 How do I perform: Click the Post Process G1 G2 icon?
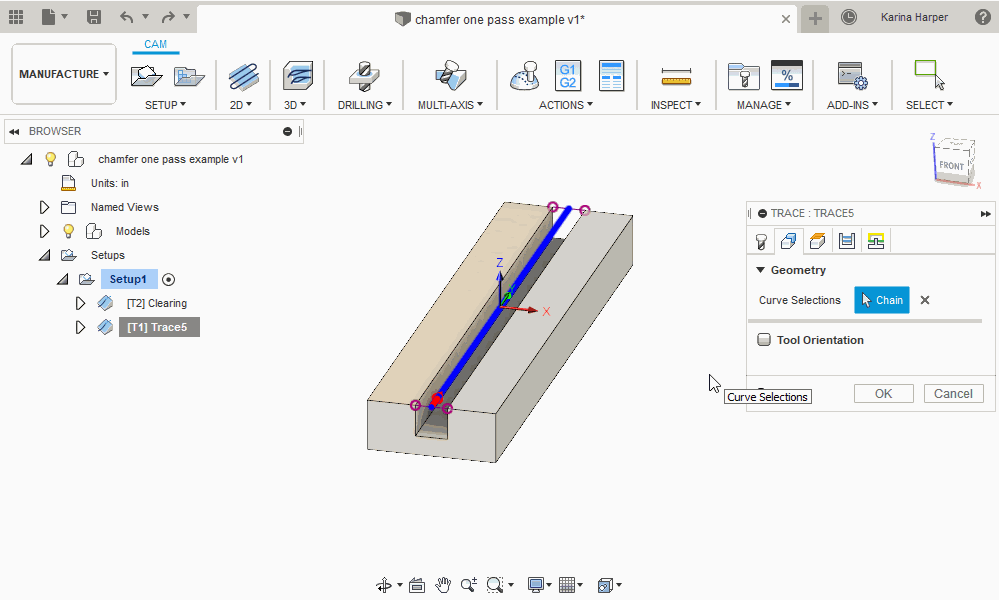point(567,76)
